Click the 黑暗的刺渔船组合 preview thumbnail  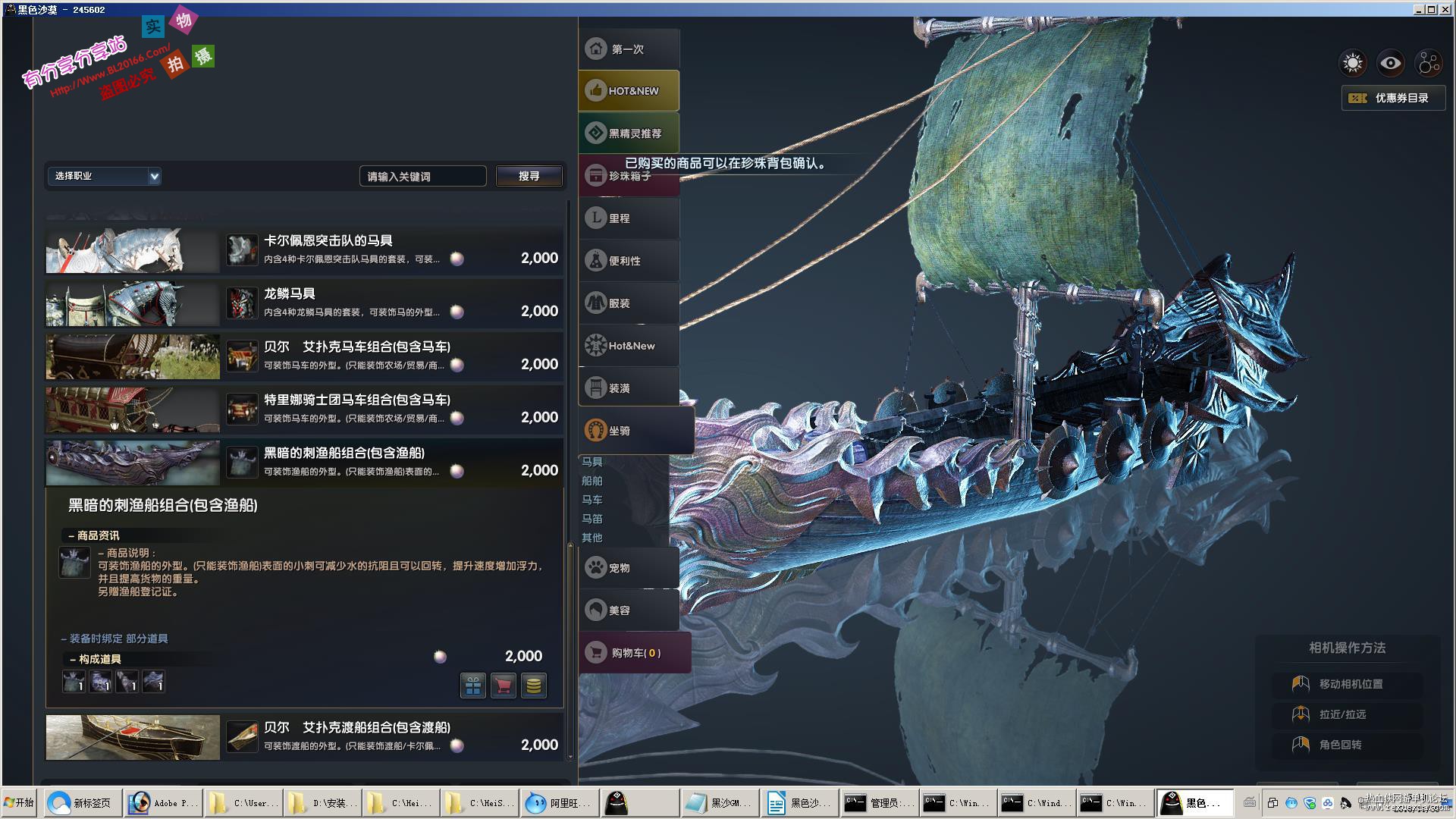[x=133, y=463]
